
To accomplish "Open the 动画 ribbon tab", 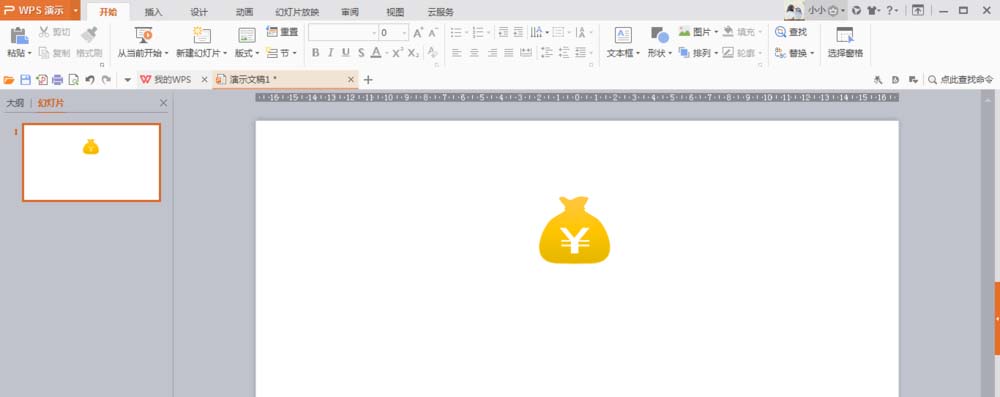I will (x=244, y=12).
